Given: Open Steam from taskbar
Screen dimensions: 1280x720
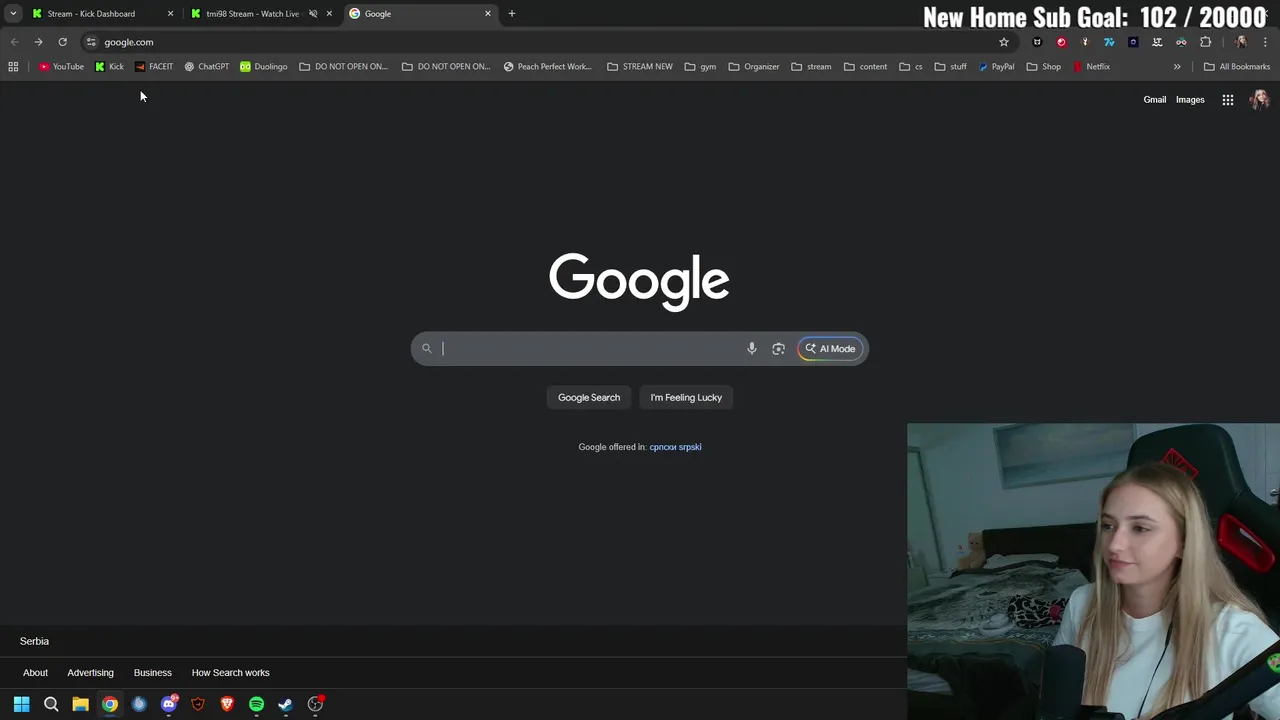Looking at the screenshot, I should click(285, 704).
